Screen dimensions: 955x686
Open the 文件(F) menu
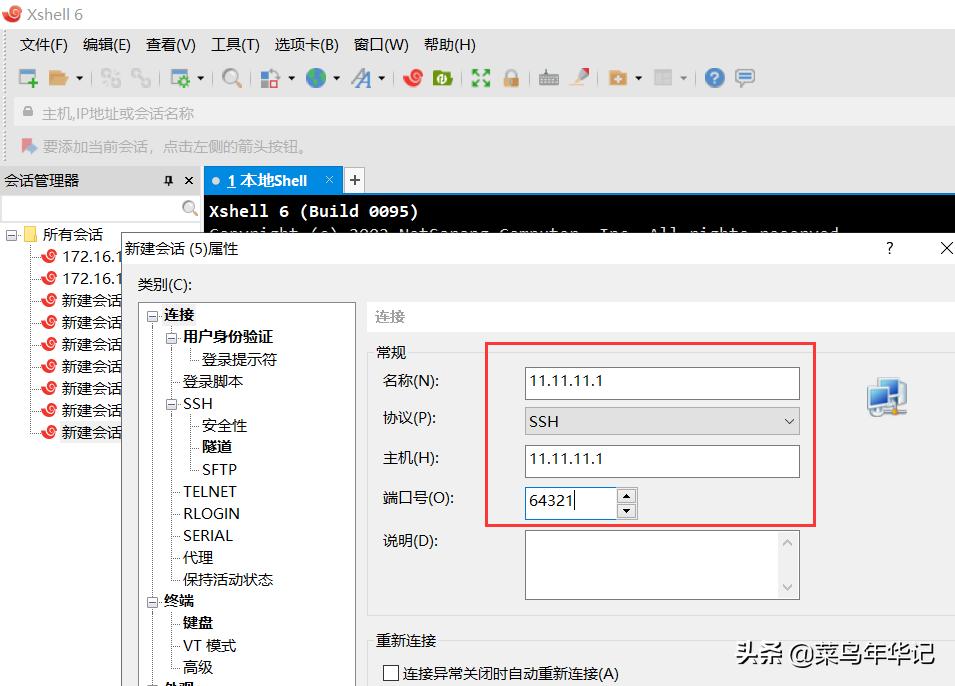click(43, 44)
